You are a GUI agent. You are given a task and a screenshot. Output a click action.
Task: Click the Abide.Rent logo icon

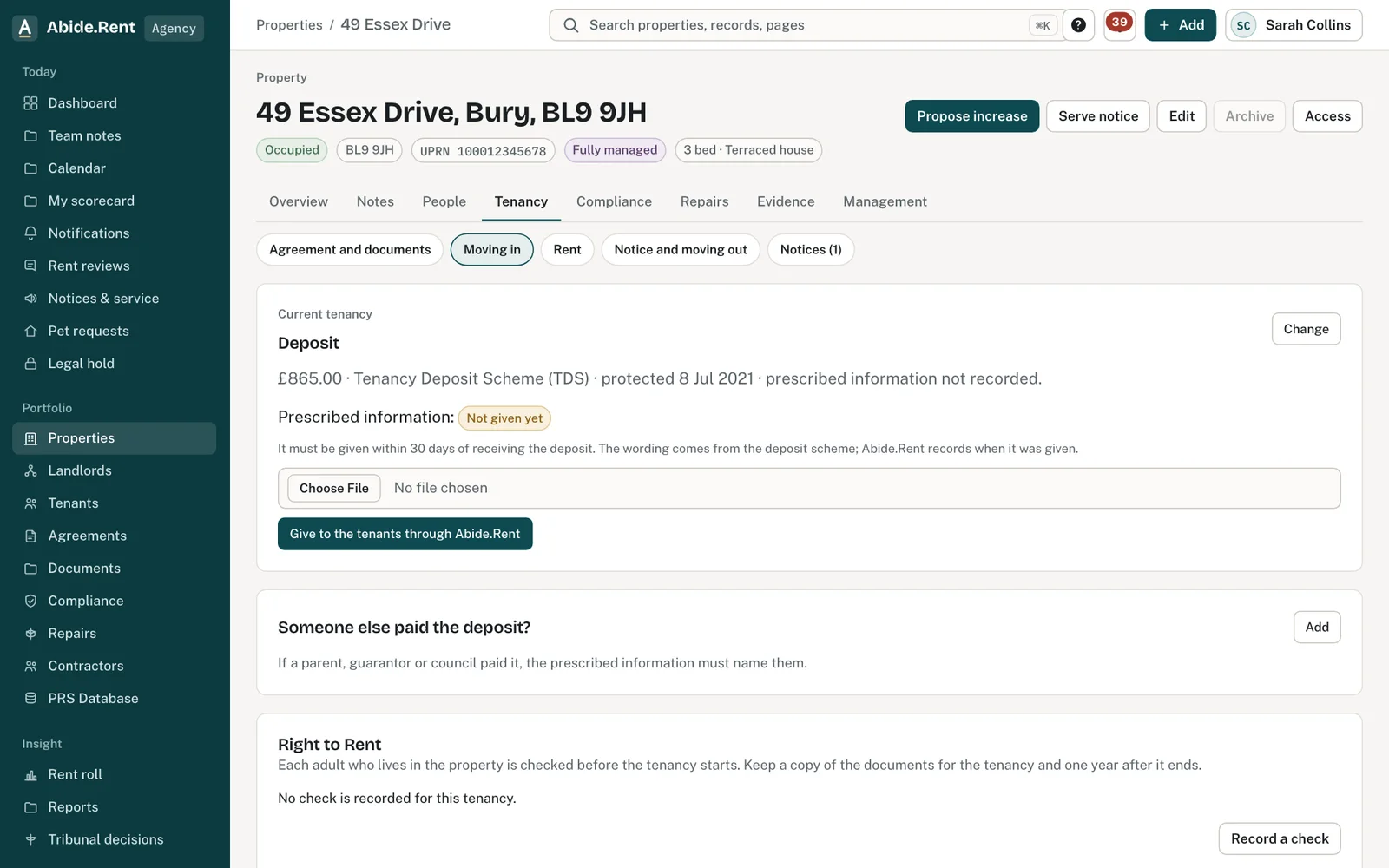point(25,28)
